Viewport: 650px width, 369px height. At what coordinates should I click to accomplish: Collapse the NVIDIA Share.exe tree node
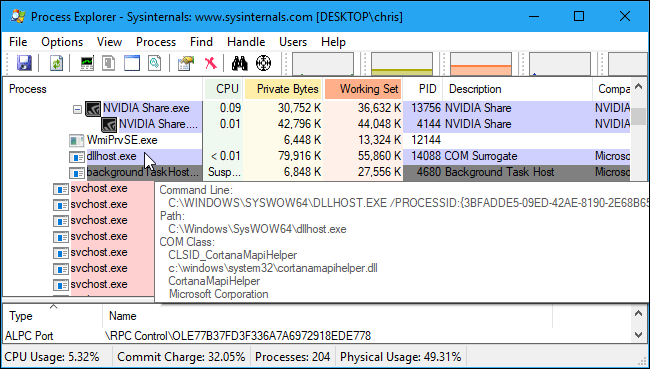tap(77, 110)
